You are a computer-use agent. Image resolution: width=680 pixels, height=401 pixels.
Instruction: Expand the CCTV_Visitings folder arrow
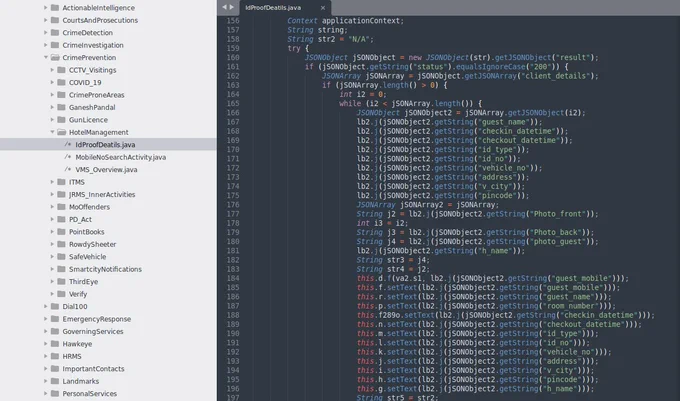pyautogui.click(x=52, y=70)
